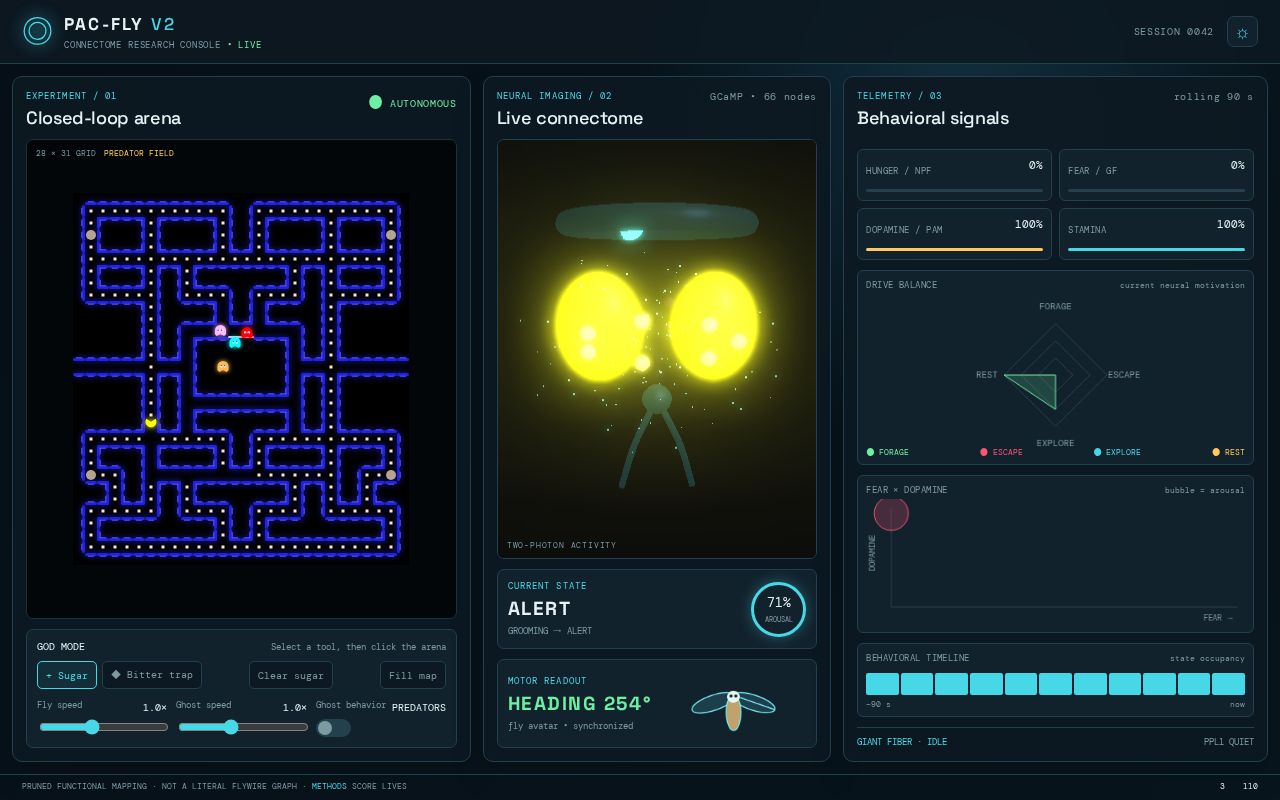
Task: Click the Clear sugar button
Action: click(291, 675)
